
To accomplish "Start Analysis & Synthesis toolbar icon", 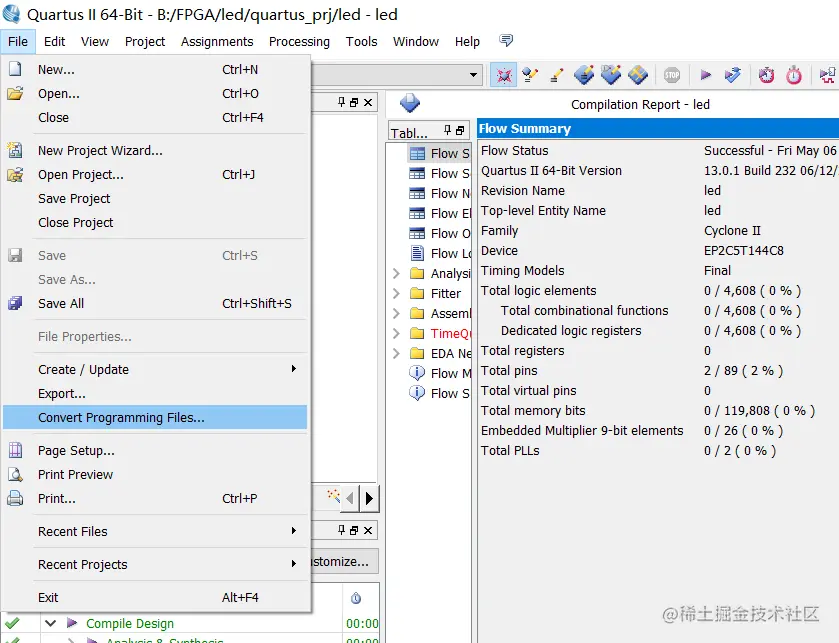I will pyautogui.click(x=733, y=75).
